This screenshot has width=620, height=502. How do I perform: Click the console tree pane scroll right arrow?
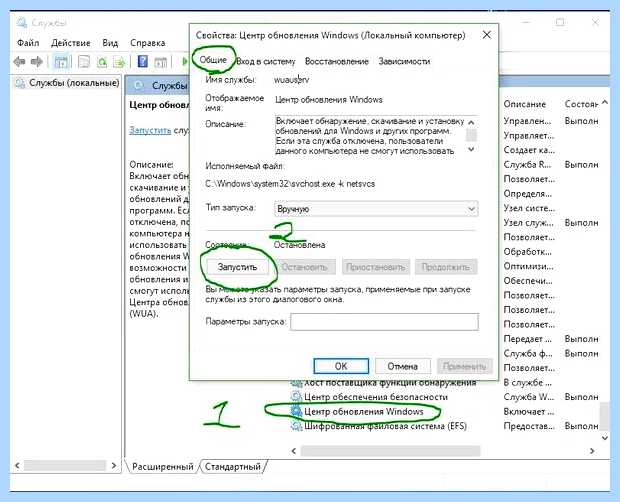tap(113, 466)
